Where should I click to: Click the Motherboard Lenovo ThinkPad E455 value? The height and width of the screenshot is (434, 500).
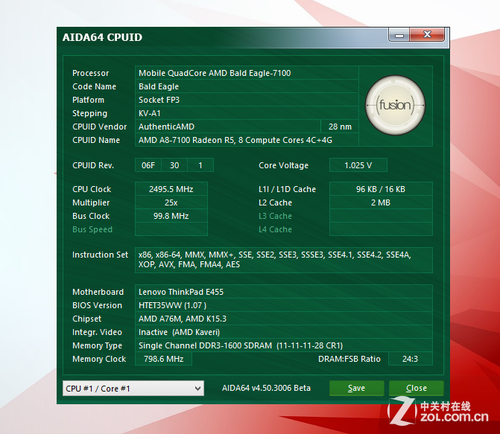(x=284, y=292)
